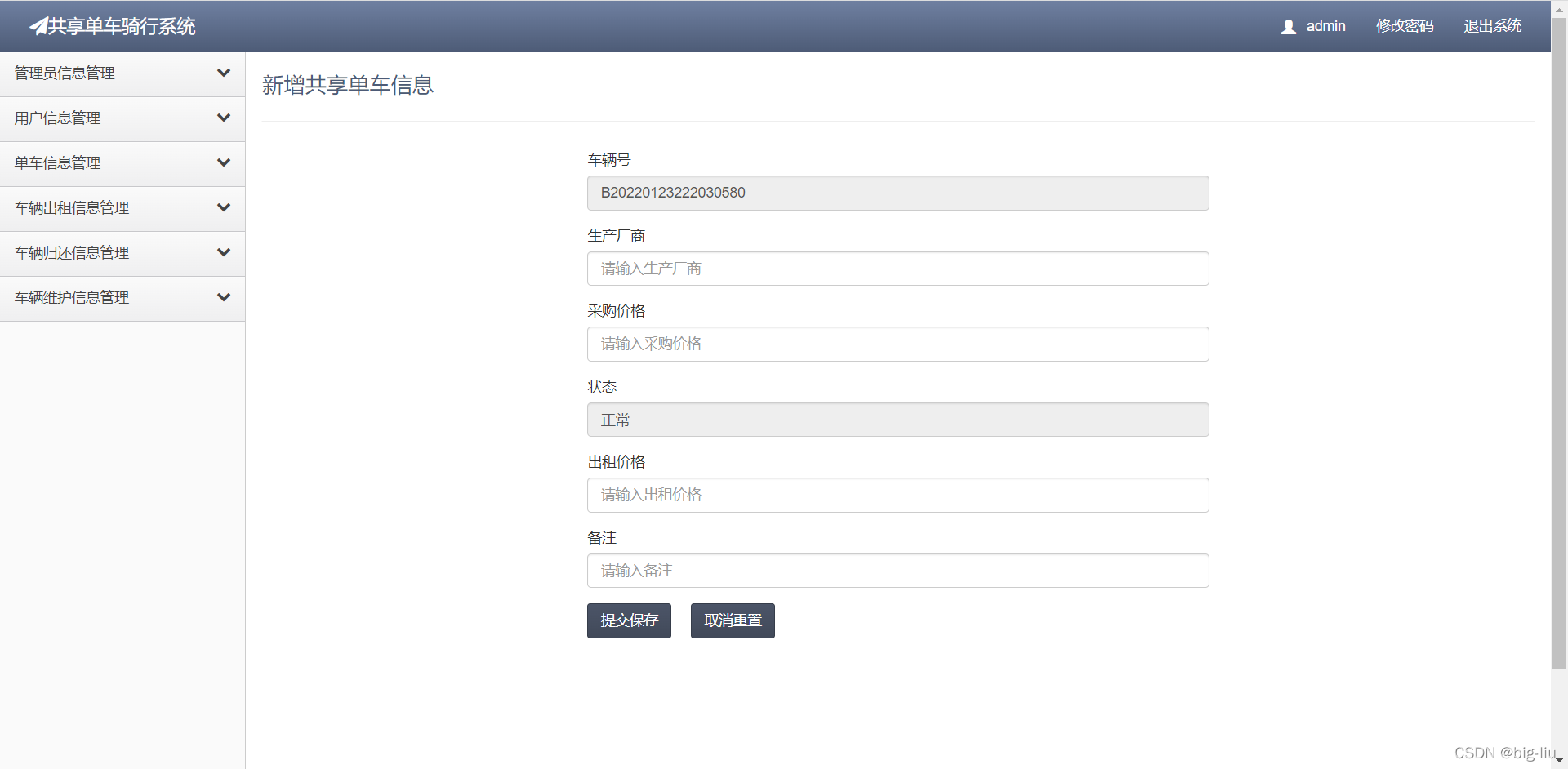Expand the 车辆出租信息管理 chevron
The image size is (1568, 769).
(224, 207)
